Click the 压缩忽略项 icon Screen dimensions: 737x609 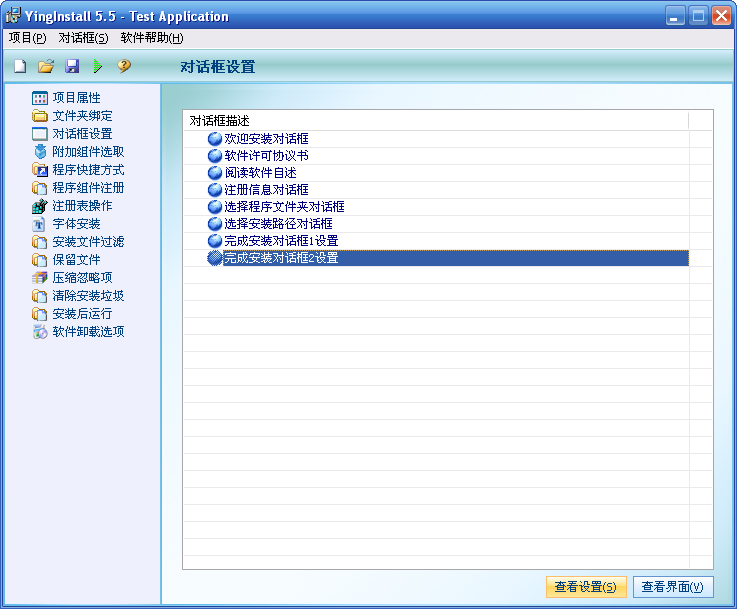40,278
